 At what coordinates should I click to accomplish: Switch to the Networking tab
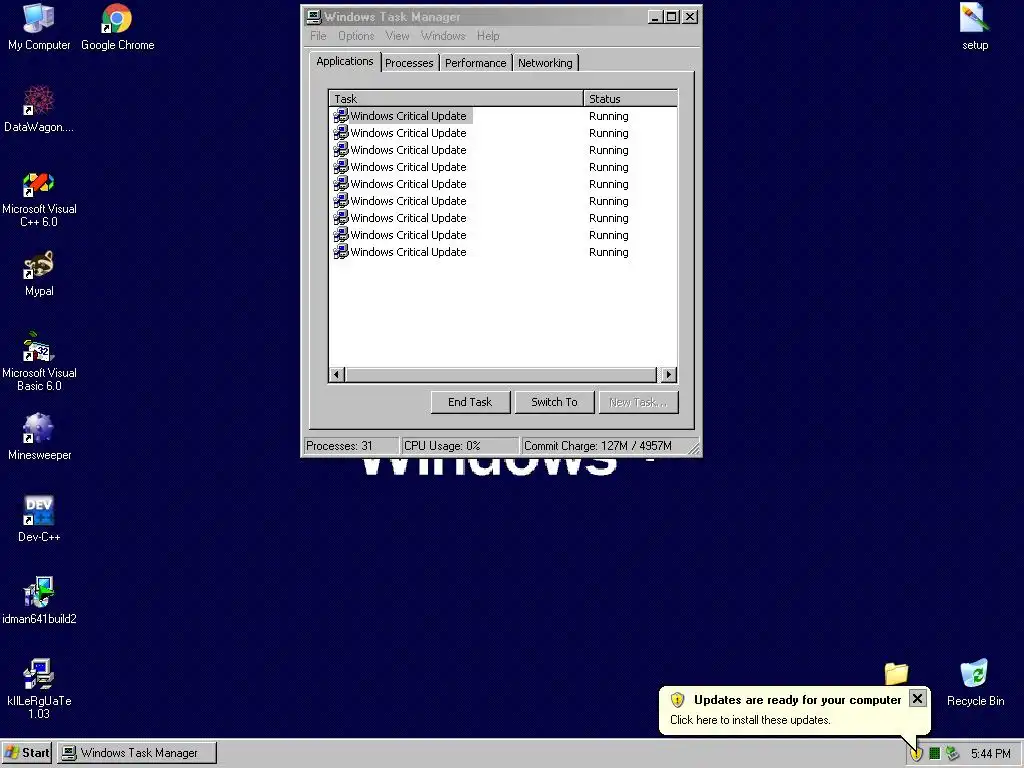[x=545, y=63]
